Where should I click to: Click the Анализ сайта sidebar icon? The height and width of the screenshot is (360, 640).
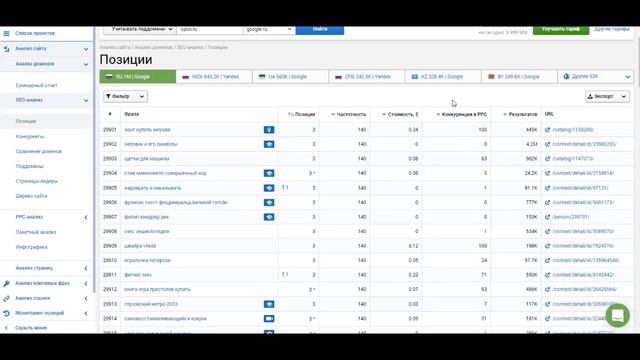6,49
